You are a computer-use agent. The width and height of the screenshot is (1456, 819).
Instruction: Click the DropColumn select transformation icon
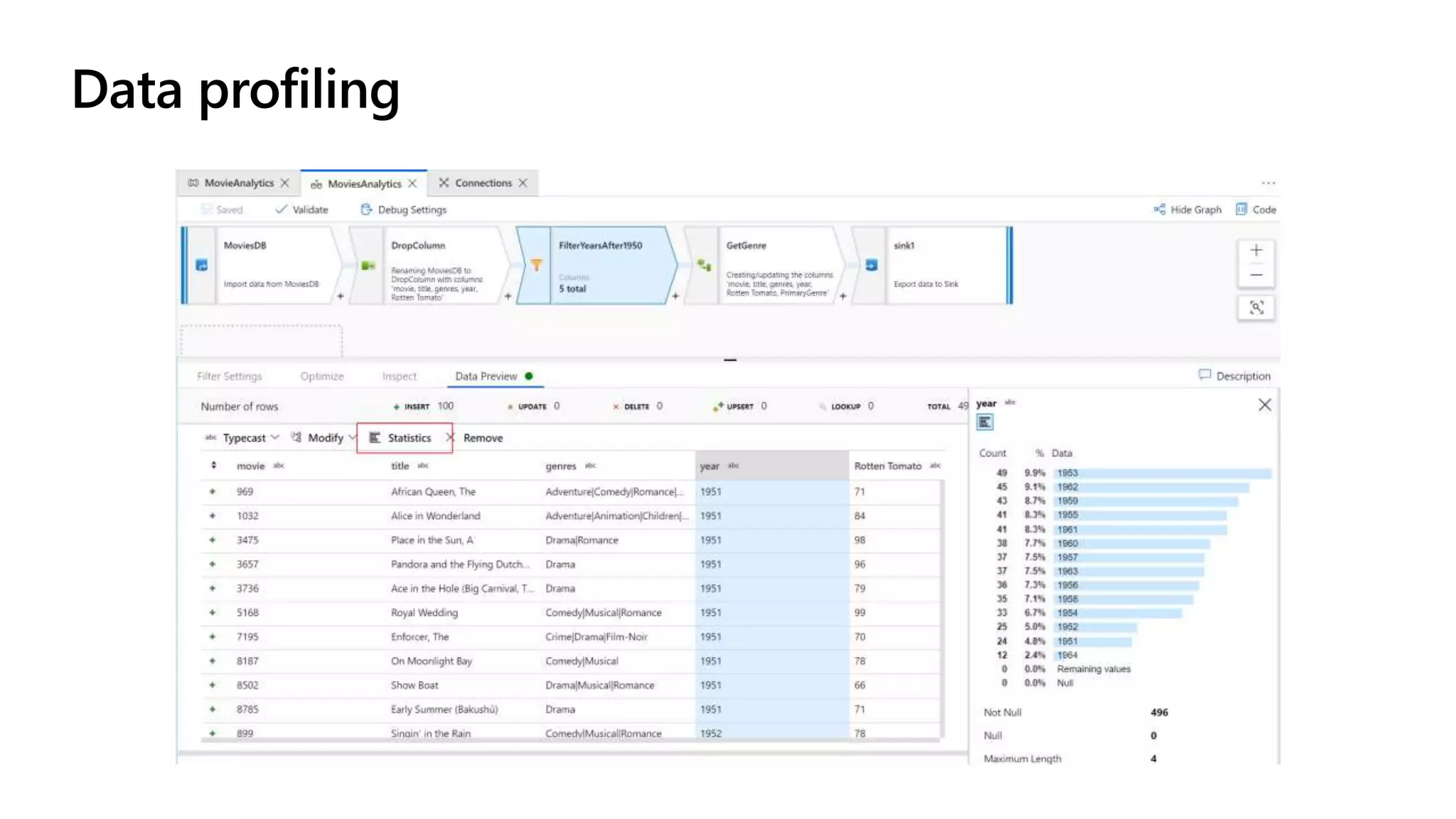[368, 265]
